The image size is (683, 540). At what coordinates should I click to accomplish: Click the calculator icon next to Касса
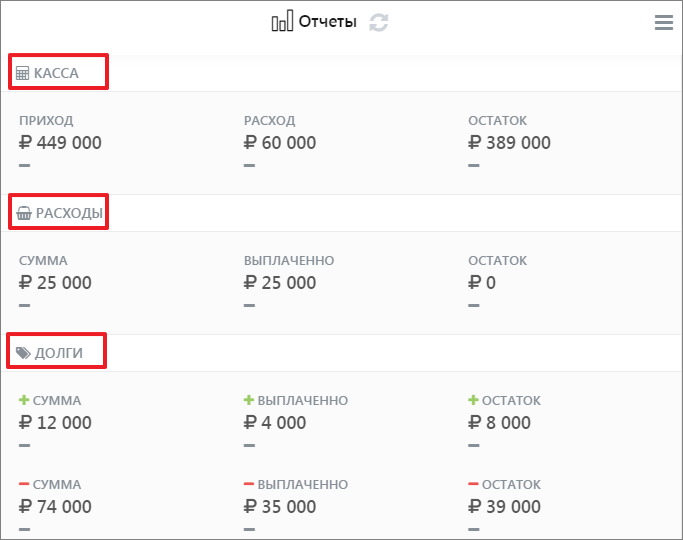click(23, 73)
